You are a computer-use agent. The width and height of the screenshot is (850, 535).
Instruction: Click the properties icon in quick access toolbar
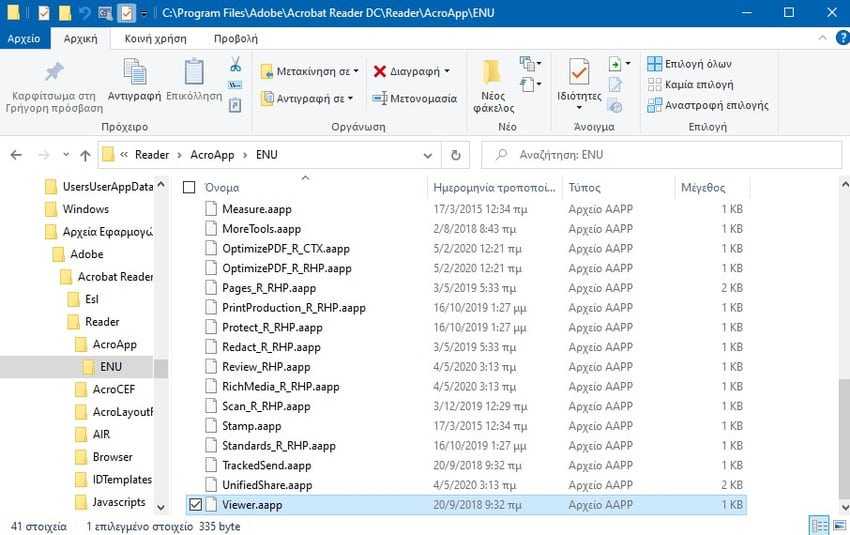pyautogui.click(x=44, y=13)
